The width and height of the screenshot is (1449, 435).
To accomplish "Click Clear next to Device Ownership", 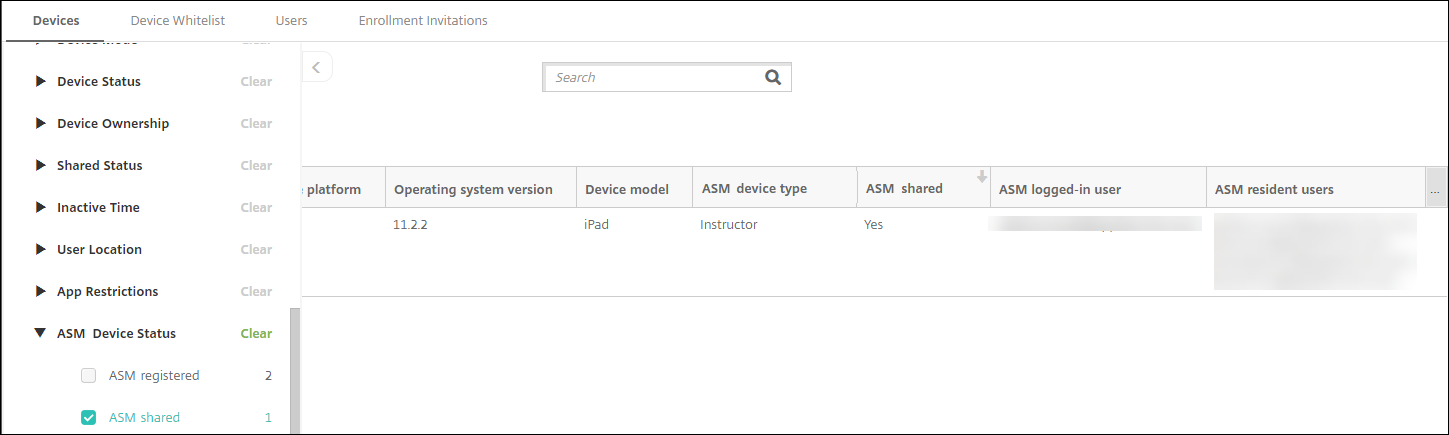I will coord(256,124).
